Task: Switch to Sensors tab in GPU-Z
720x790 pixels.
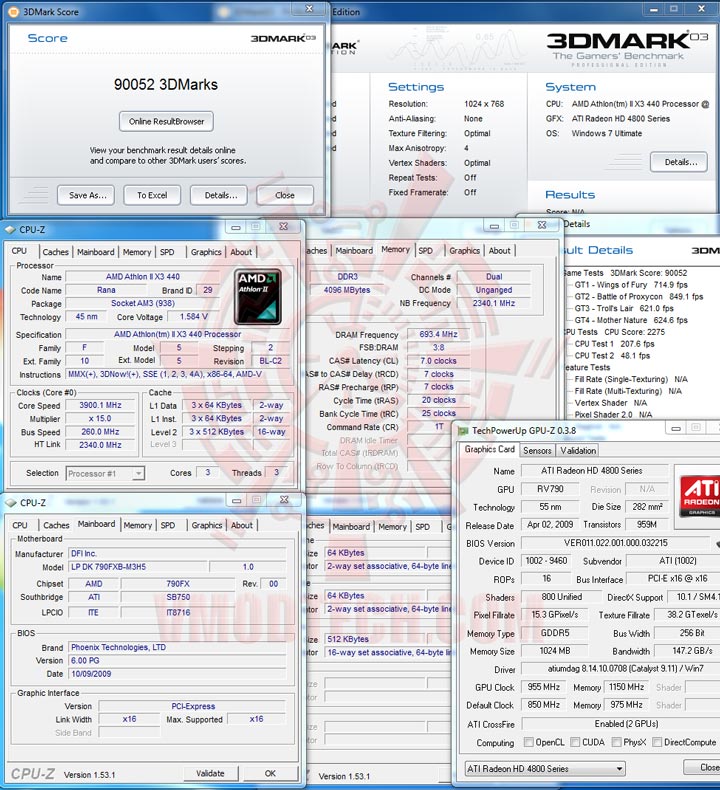Action: 537,450
